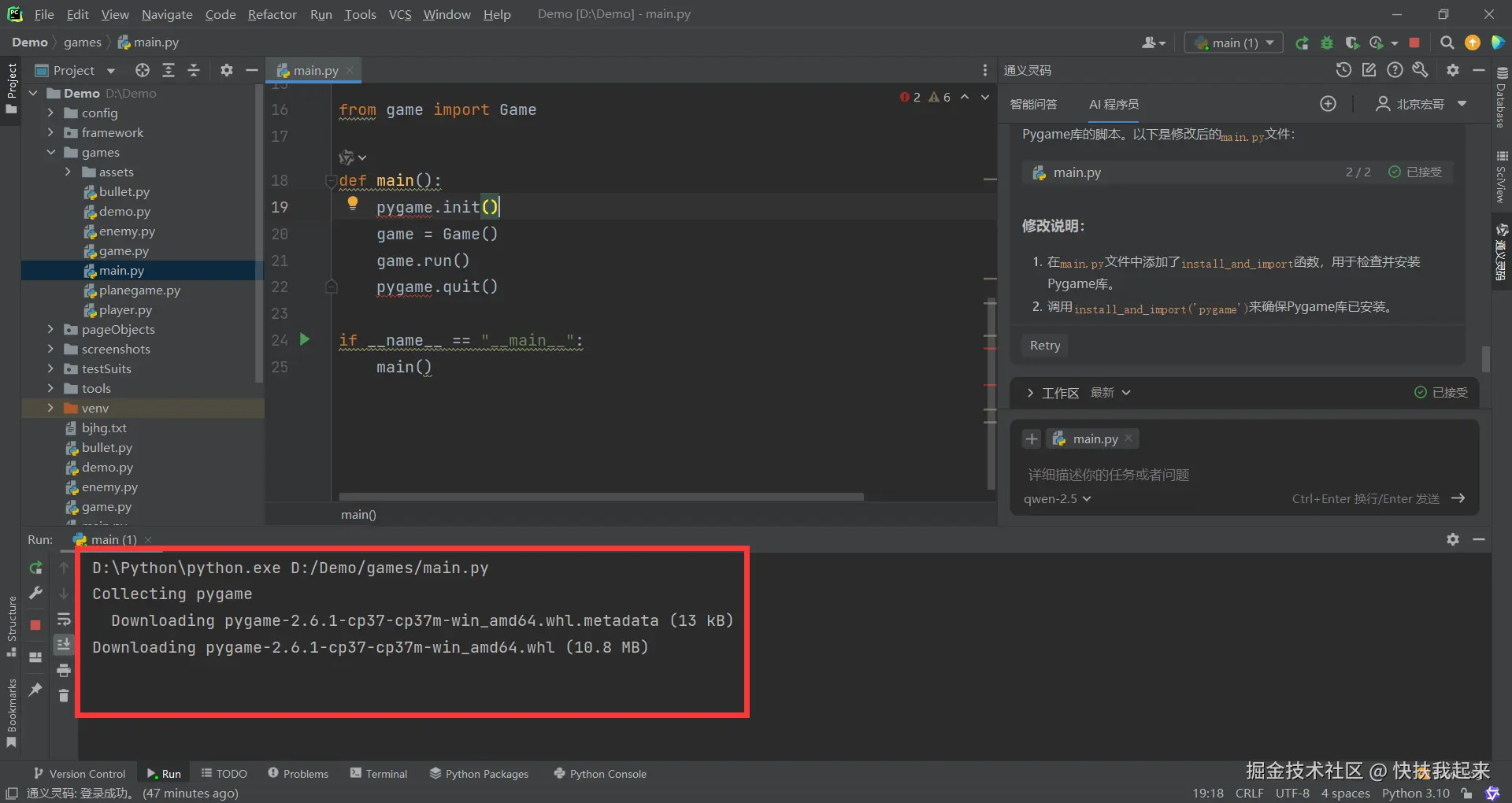This screenshot has height=803, width=1512.
Task: Toggle soft-wrap in Run console
Action: point(64,620)
